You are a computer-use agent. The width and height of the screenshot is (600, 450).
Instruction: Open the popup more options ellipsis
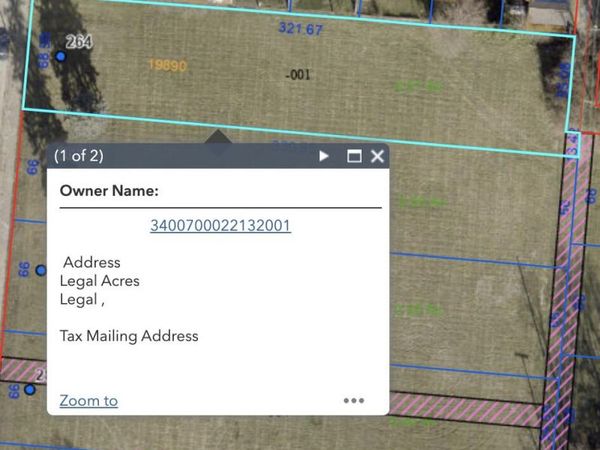coord(353,400)
